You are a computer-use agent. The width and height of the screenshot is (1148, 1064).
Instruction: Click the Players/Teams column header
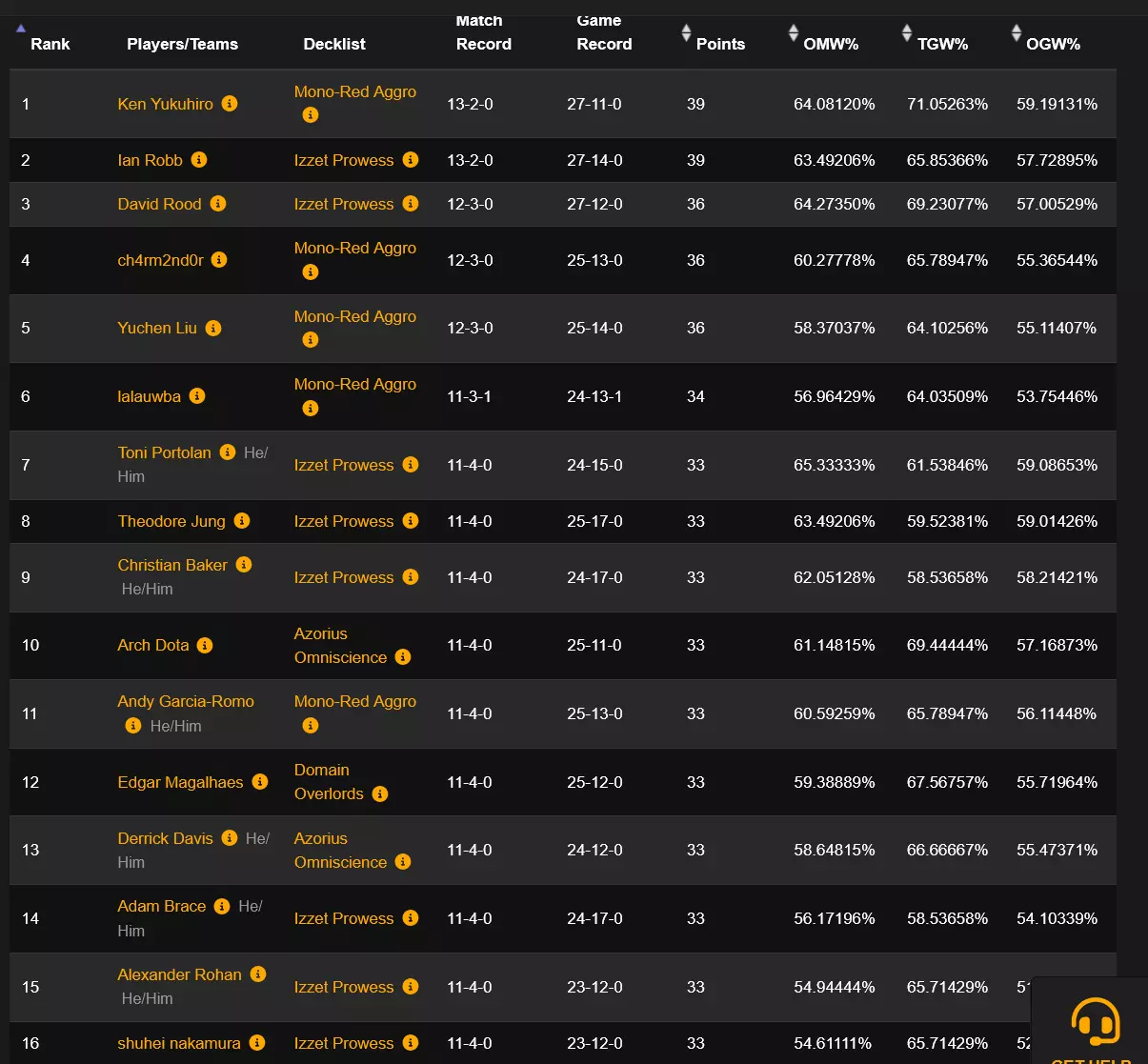coord(183,44)
